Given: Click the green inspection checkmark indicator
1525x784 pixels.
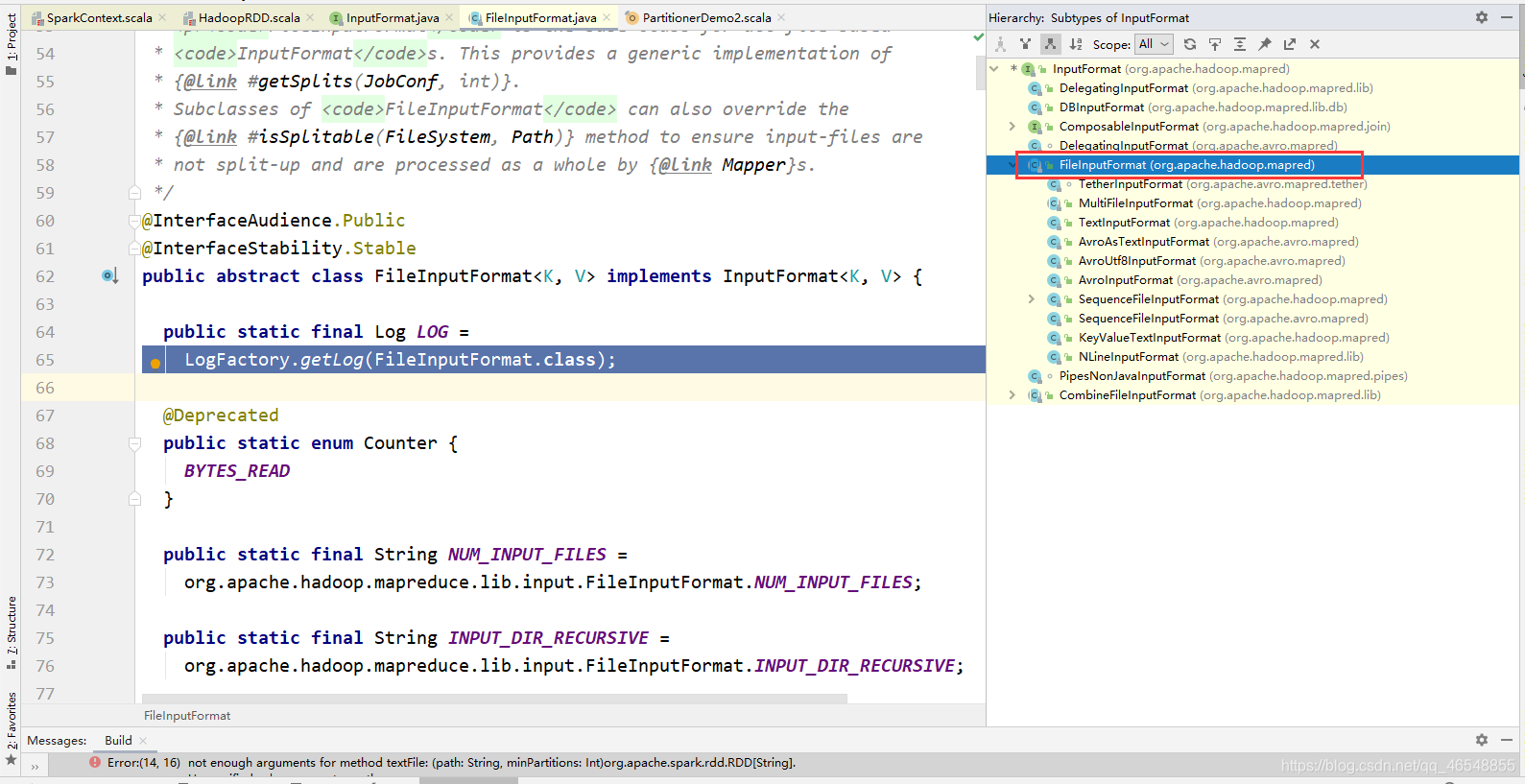Looking at the screenshot, I should click(978, 37).
